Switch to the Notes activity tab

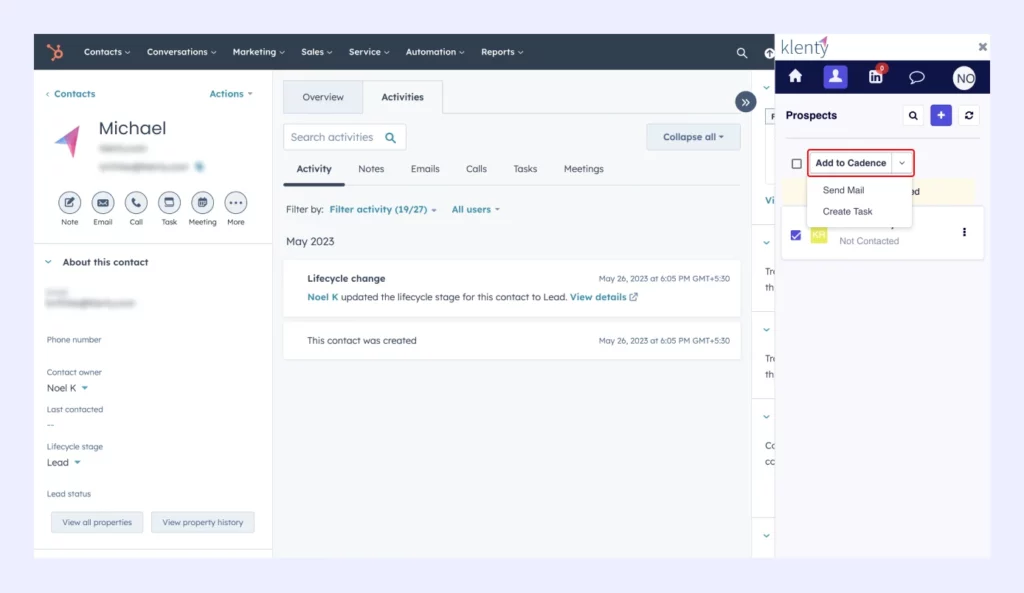tap(371, 169)
